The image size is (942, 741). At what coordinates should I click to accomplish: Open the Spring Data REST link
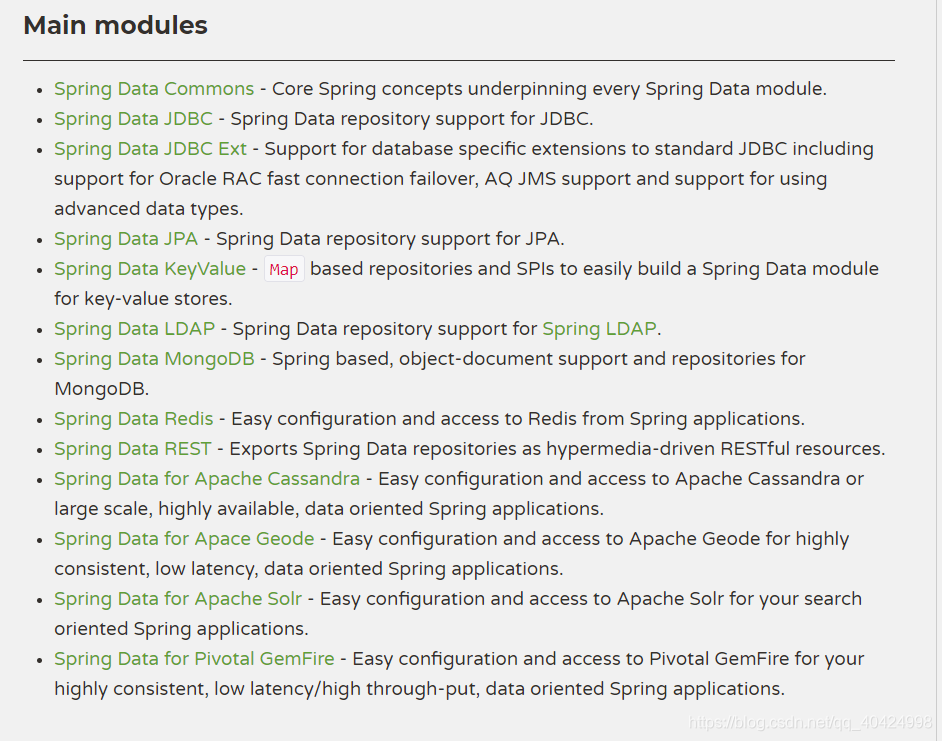click(133, 449)
